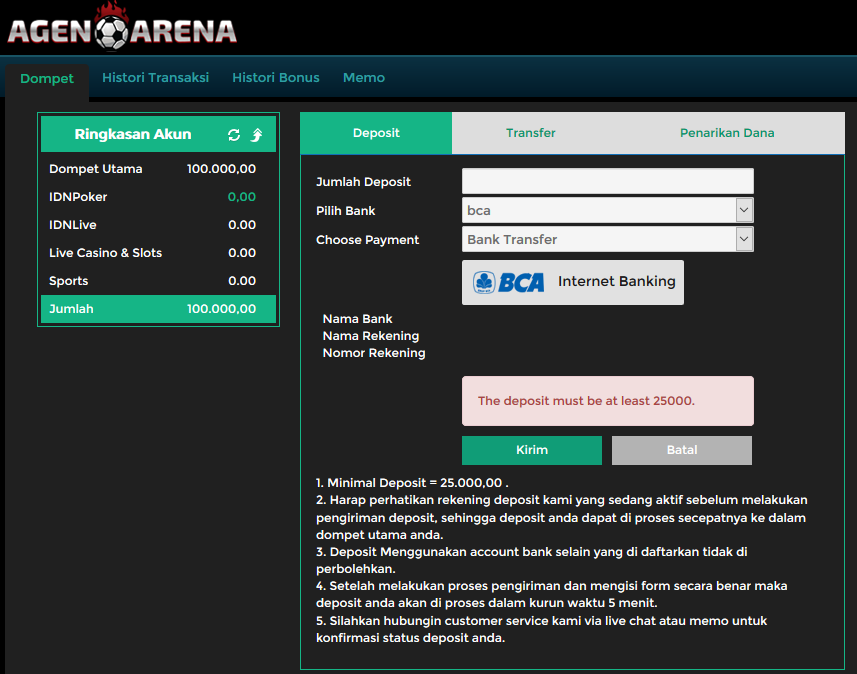The image size is (857, 674).
Task: Switch to the Transfer tab
Action: click(x=531, y=133)
